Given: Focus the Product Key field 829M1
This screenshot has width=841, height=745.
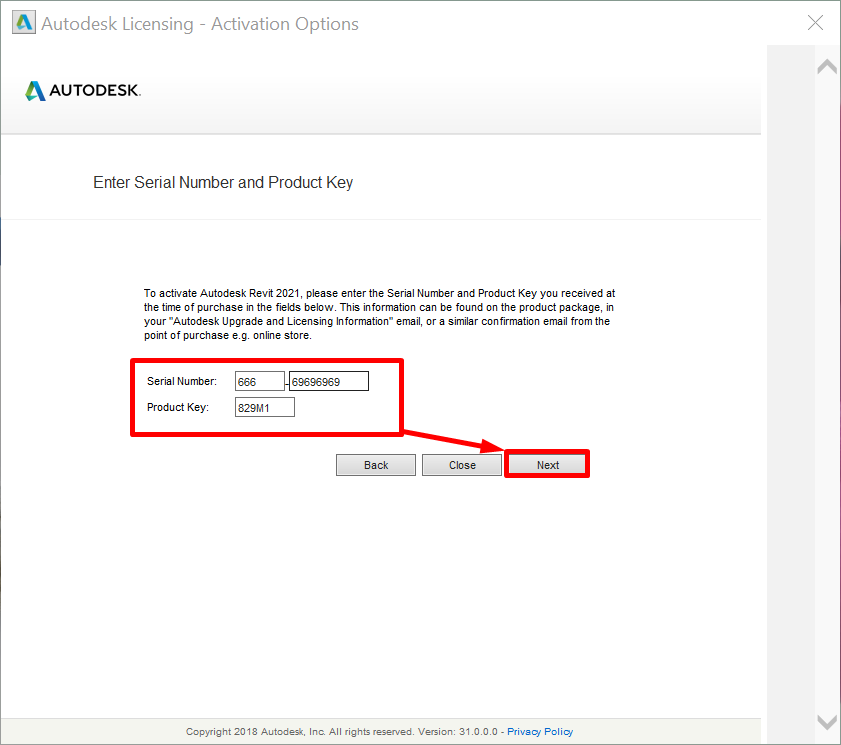Looking at the screenshot, I should tap(264, 407).
